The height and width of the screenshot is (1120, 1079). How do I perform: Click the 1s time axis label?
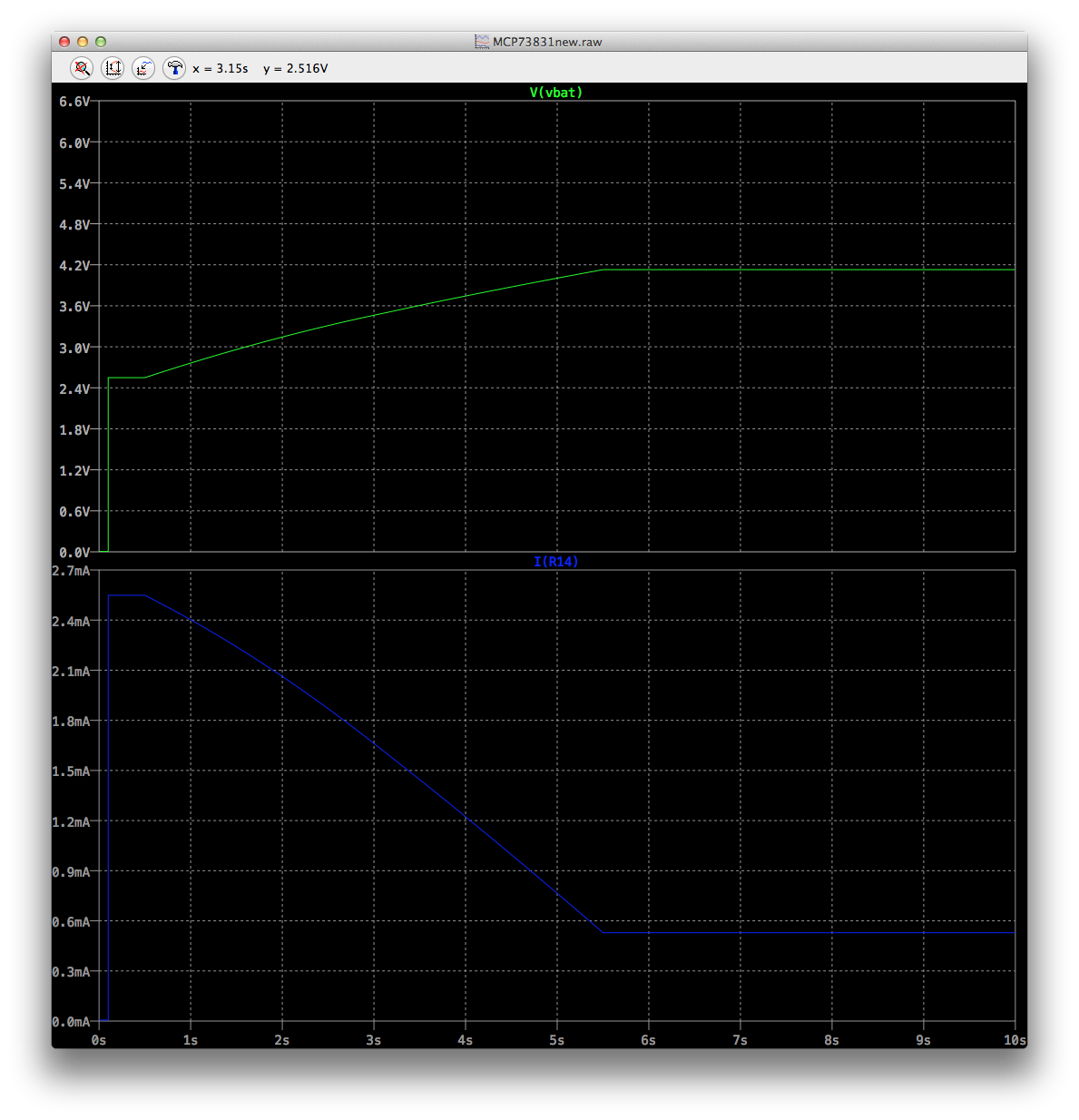tap(191, 1040)
